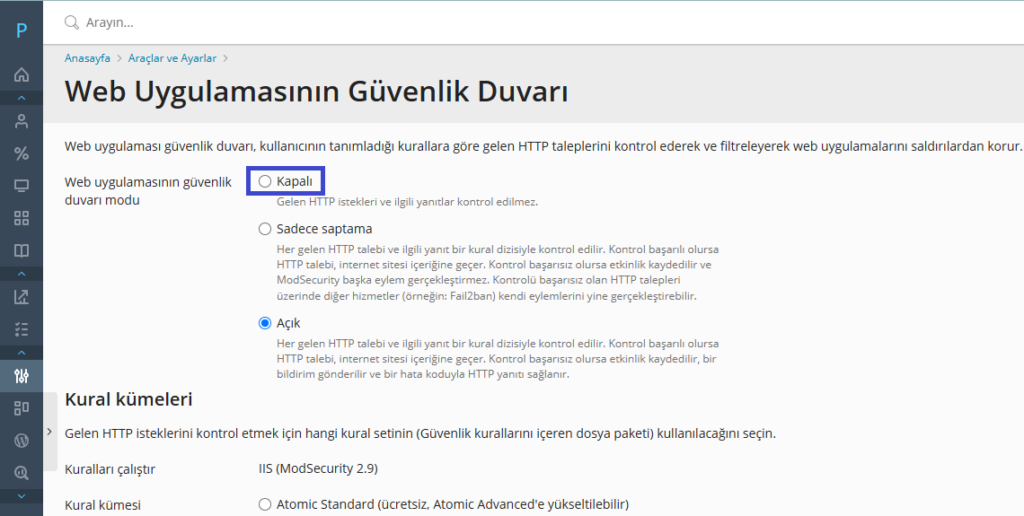1024x516 pixels.
Task: Open the Home icon in sidebar
Action: point(21,75)
